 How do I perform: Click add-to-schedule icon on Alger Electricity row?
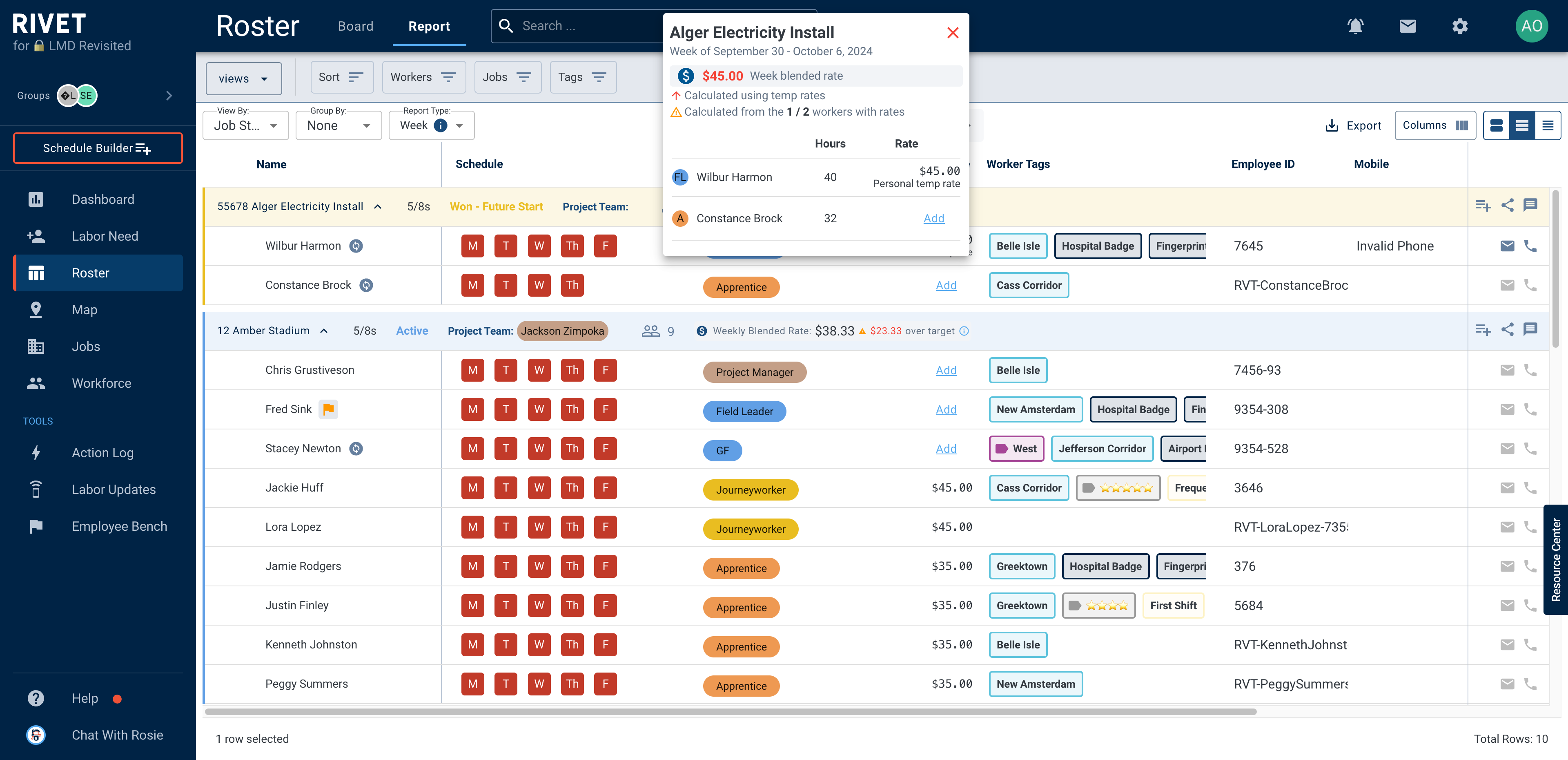(1483, 206)
